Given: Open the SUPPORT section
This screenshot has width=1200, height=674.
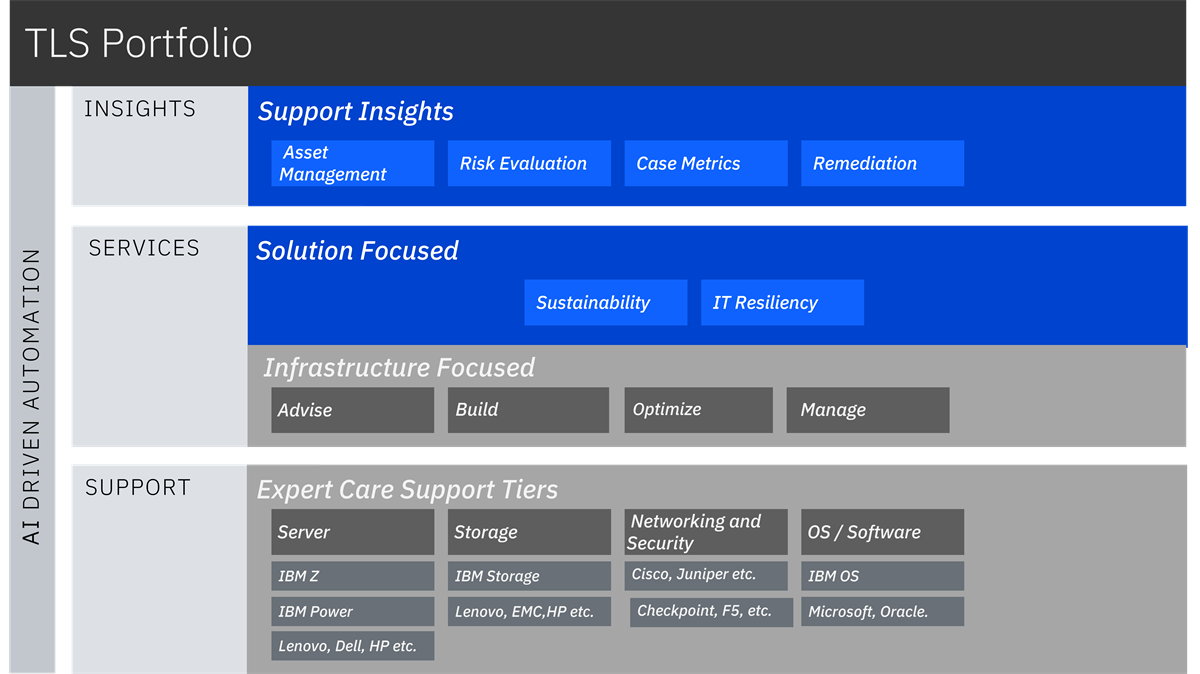Looking at the screenshot, I should [x=137, y=487].
